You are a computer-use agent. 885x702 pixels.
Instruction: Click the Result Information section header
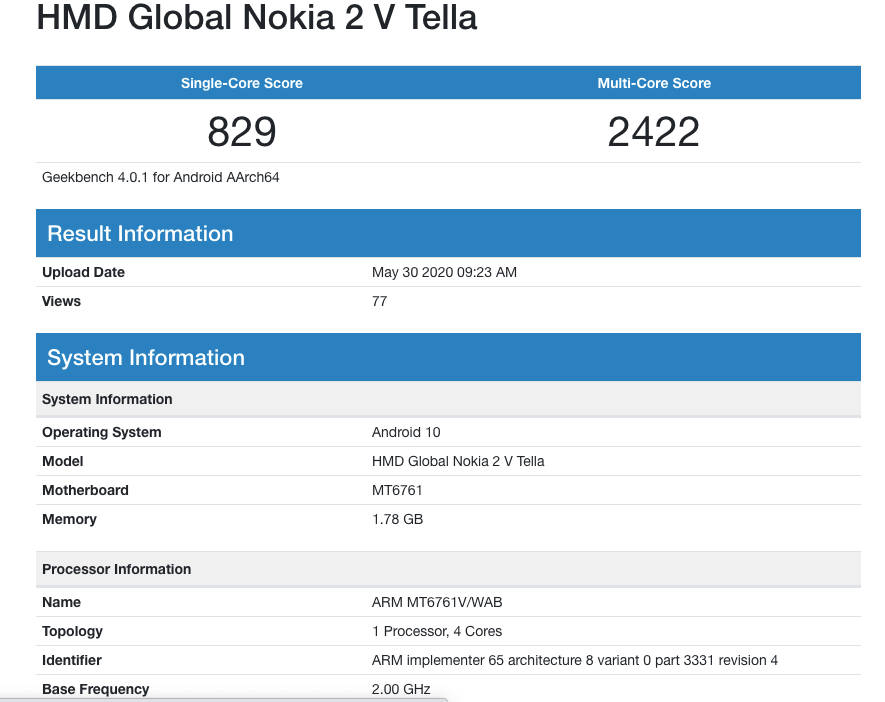point(448,233)
